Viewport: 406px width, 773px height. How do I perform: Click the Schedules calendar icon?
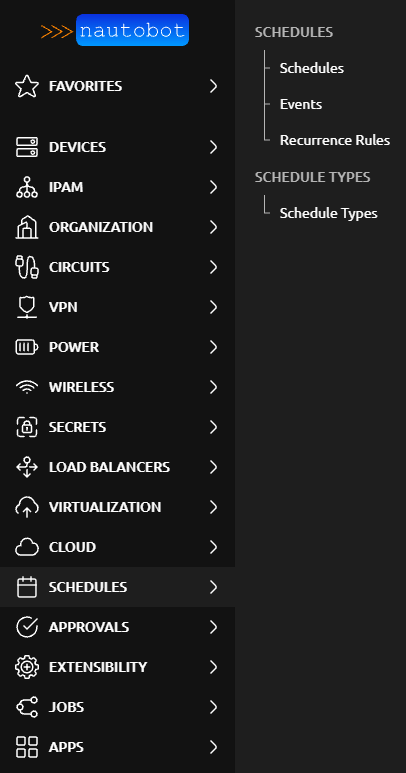pos(27,587)
